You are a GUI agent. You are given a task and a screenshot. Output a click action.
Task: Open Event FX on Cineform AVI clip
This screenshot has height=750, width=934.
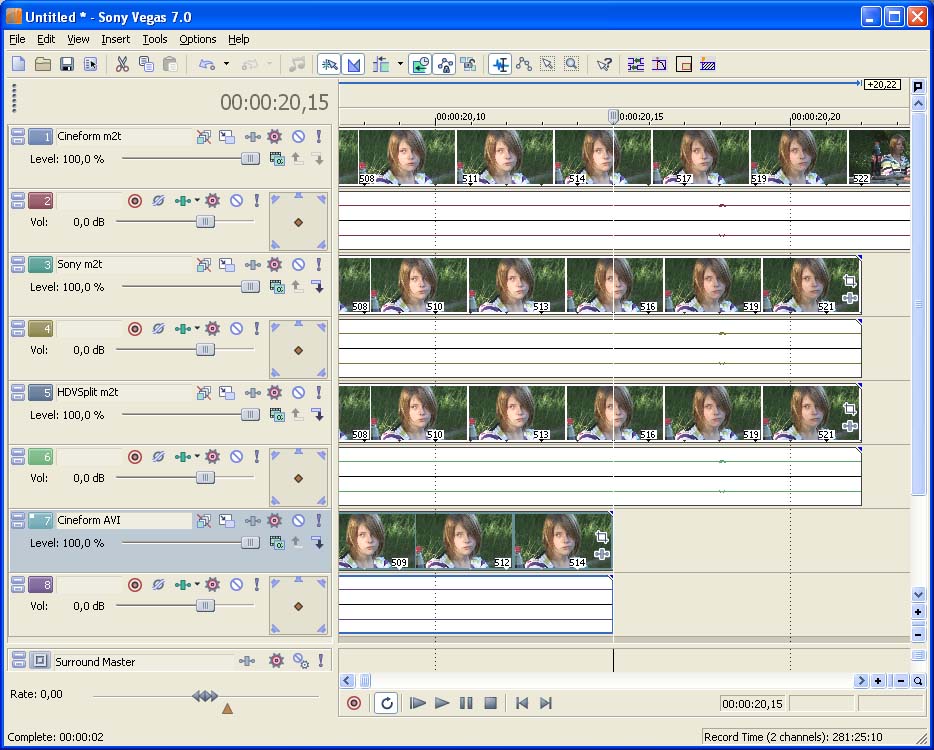tap(602, 554)
